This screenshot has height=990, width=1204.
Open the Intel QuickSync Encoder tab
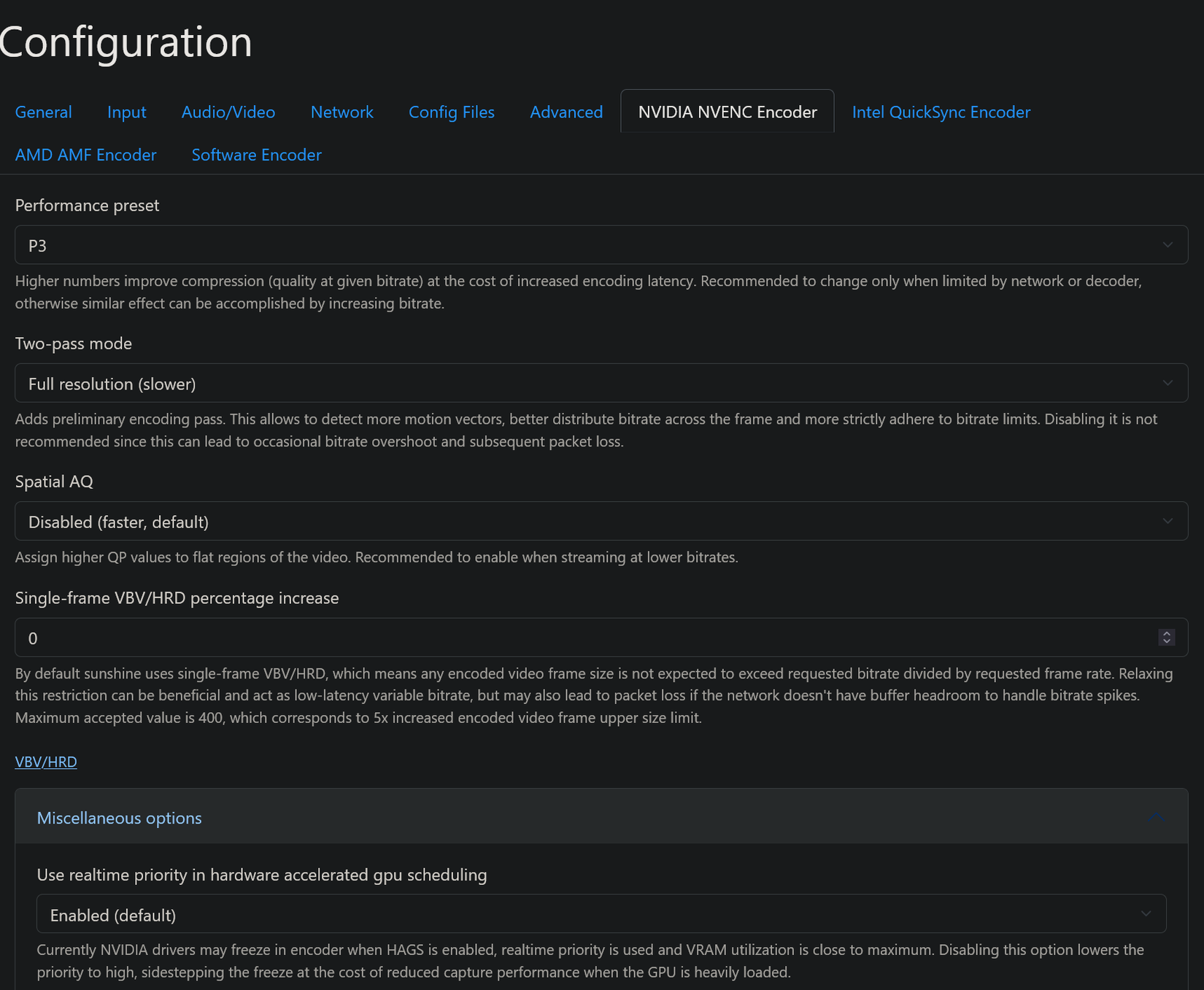click(x=941, y=112)
